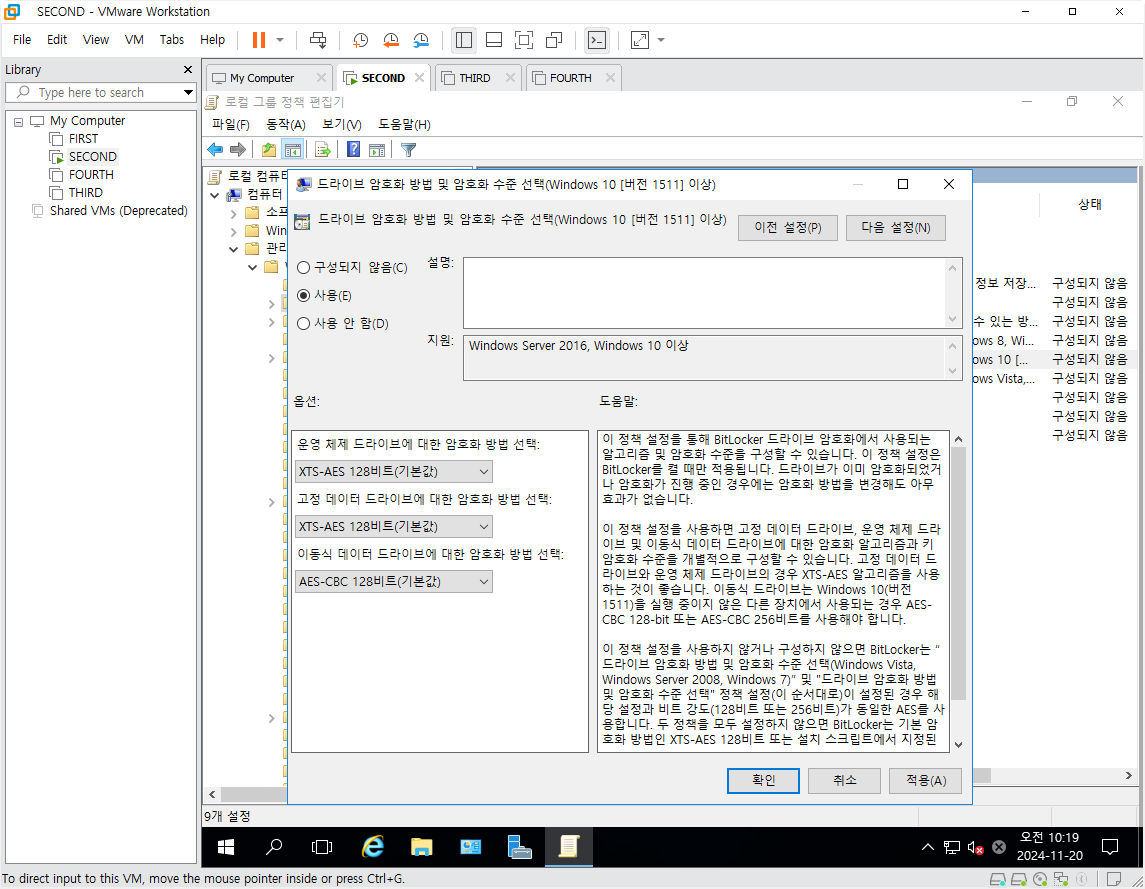1145x889 pixels.
Task: Open the Windows Start menu
Action: point(226,847)
